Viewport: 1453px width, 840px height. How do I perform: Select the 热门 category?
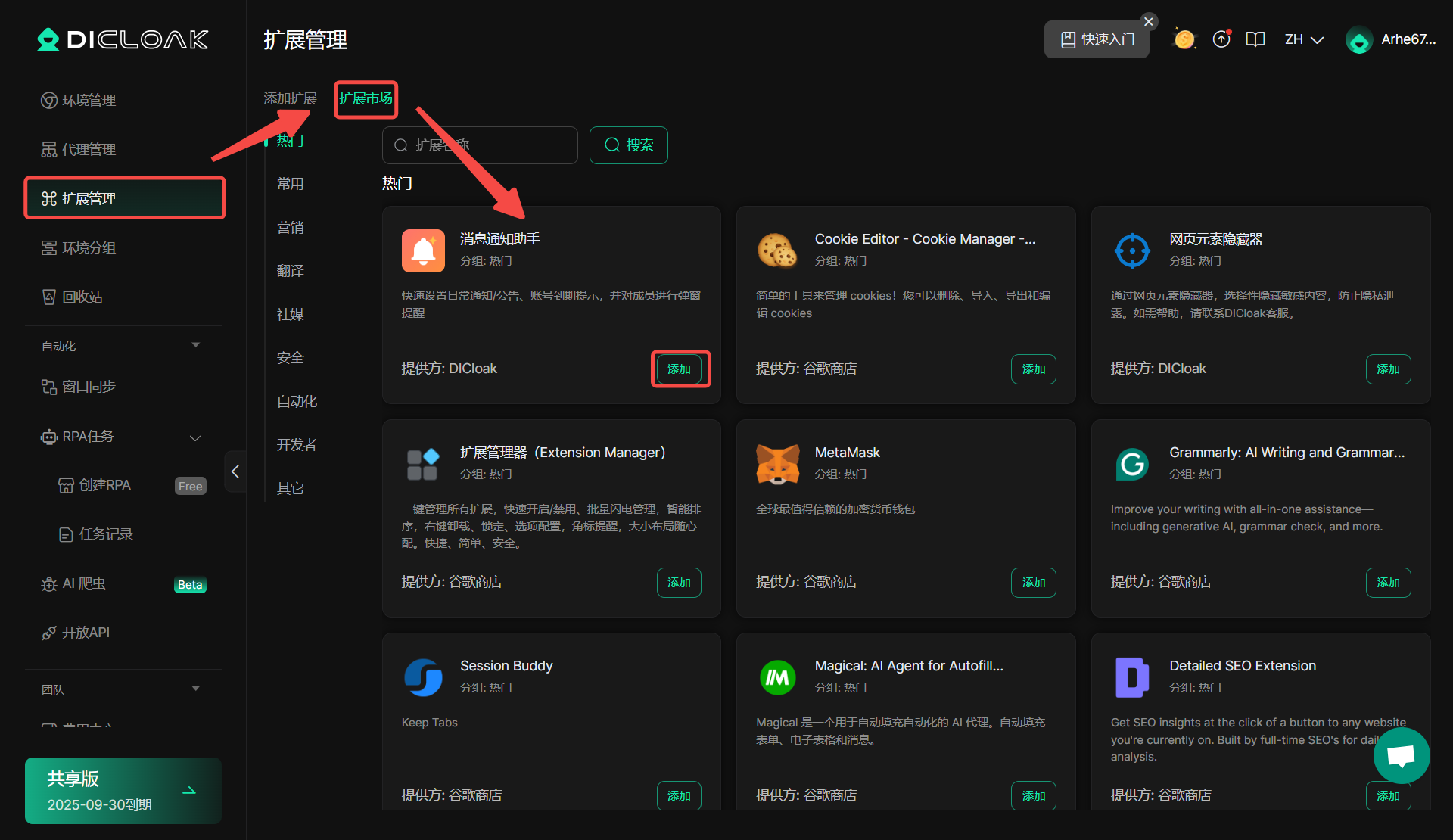click(290, 141)
